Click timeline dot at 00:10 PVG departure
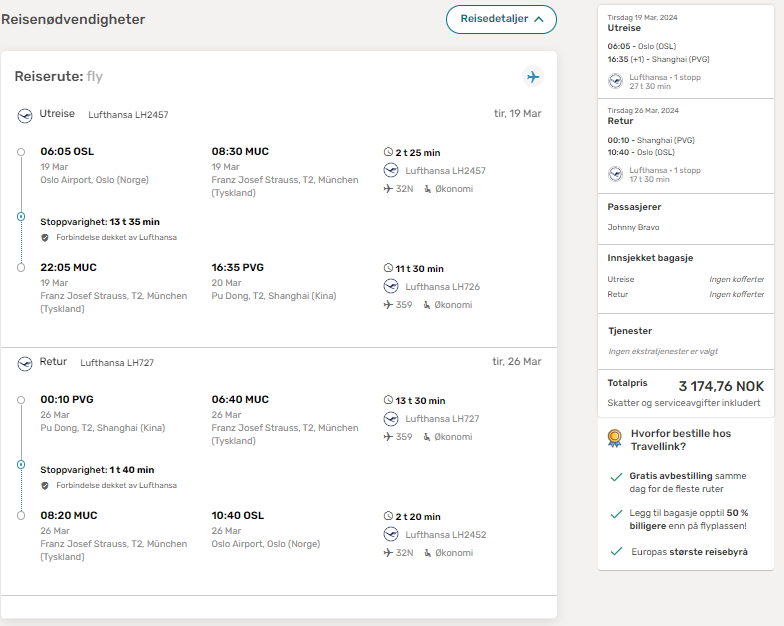Viewport: 784px width, 626px height. (x=21, y=400)
